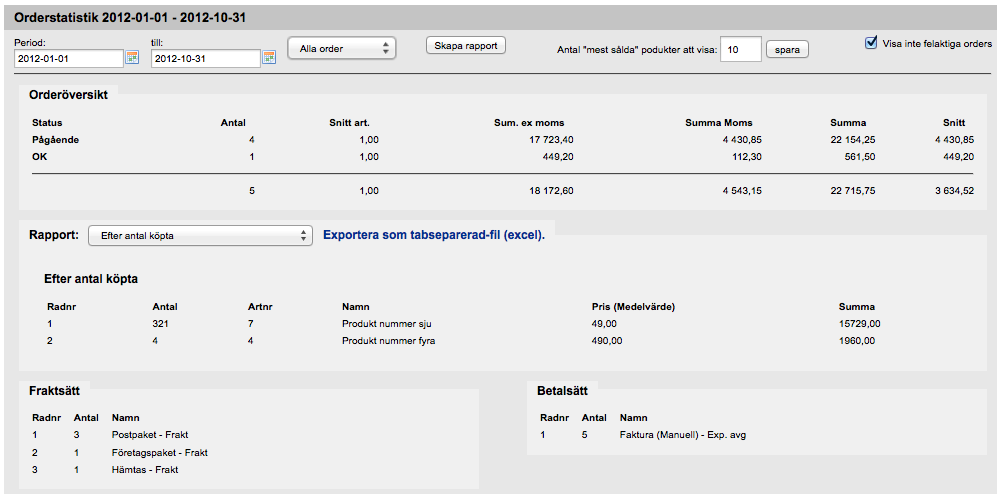Click 'Postpaket - Frakt' shipping entry

(150, 435)
